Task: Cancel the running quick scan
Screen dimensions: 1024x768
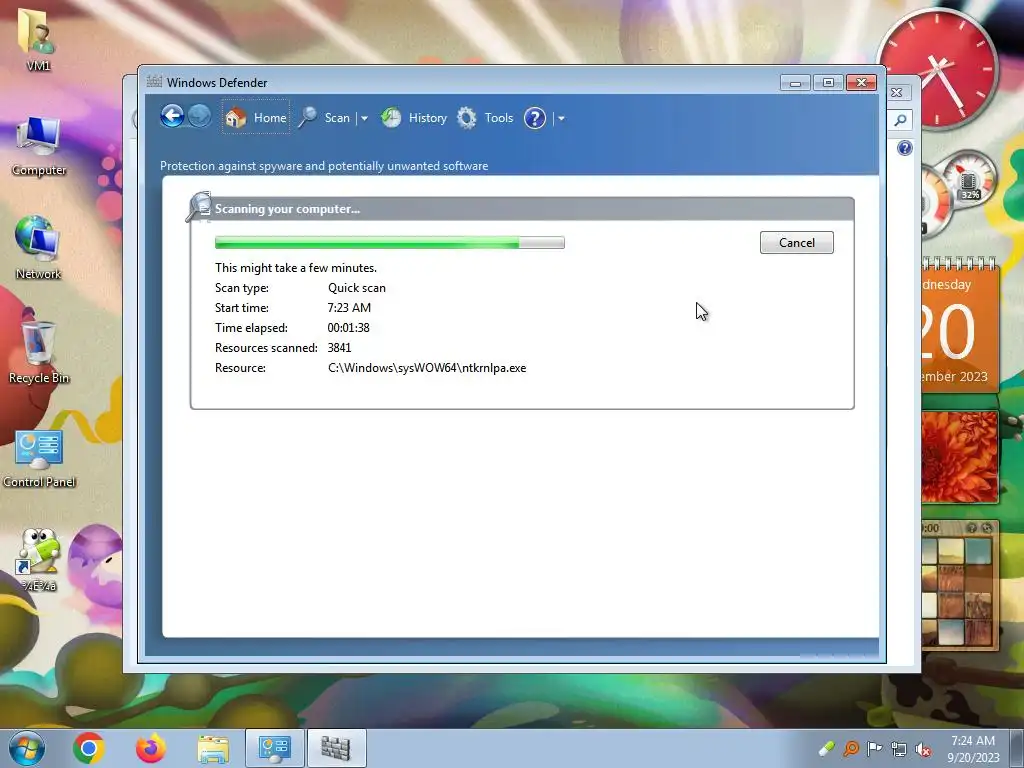Action: click(797, 242)
